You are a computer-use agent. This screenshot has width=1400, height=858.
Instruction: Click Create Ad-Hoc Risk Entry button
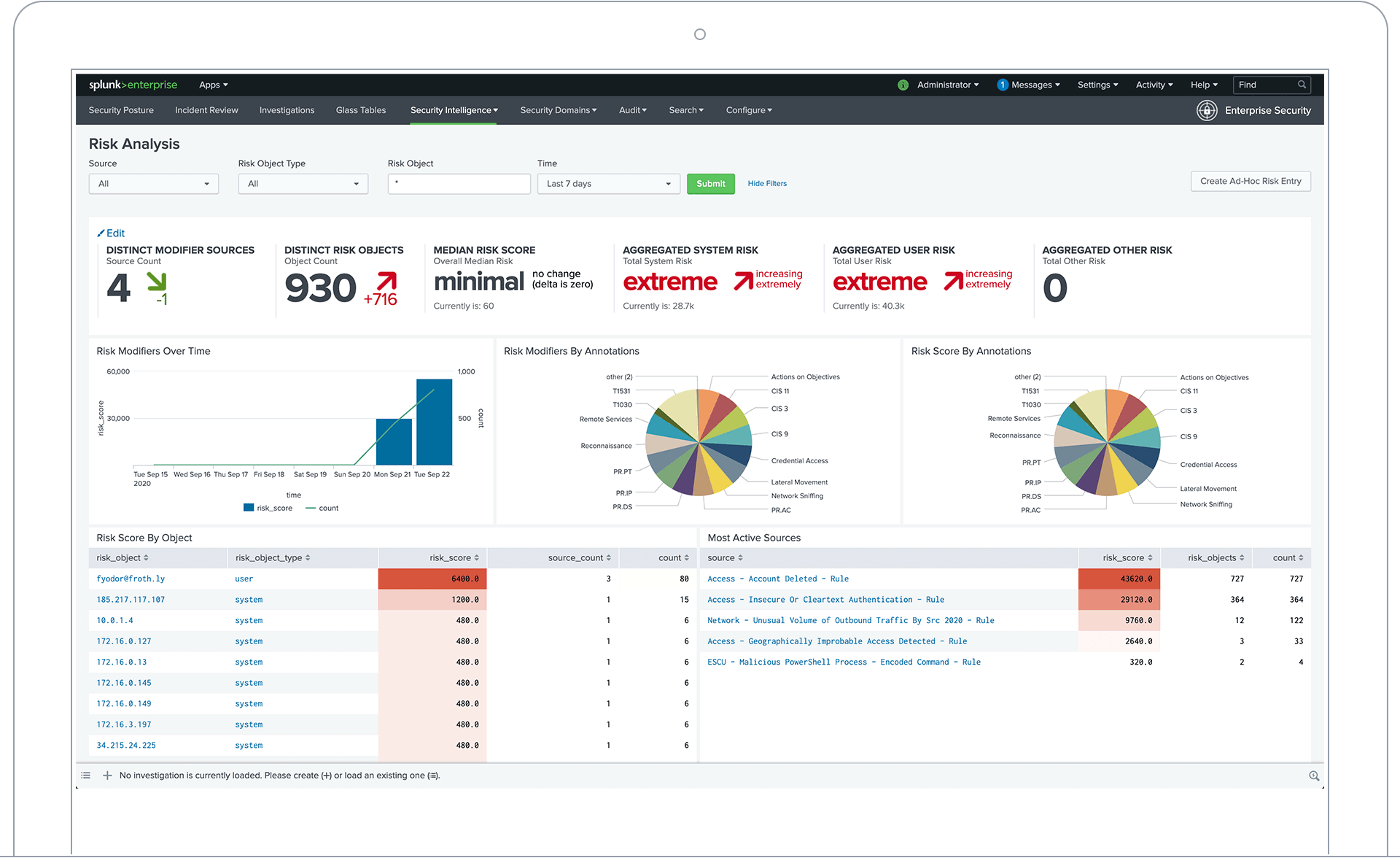(1251, 181)
